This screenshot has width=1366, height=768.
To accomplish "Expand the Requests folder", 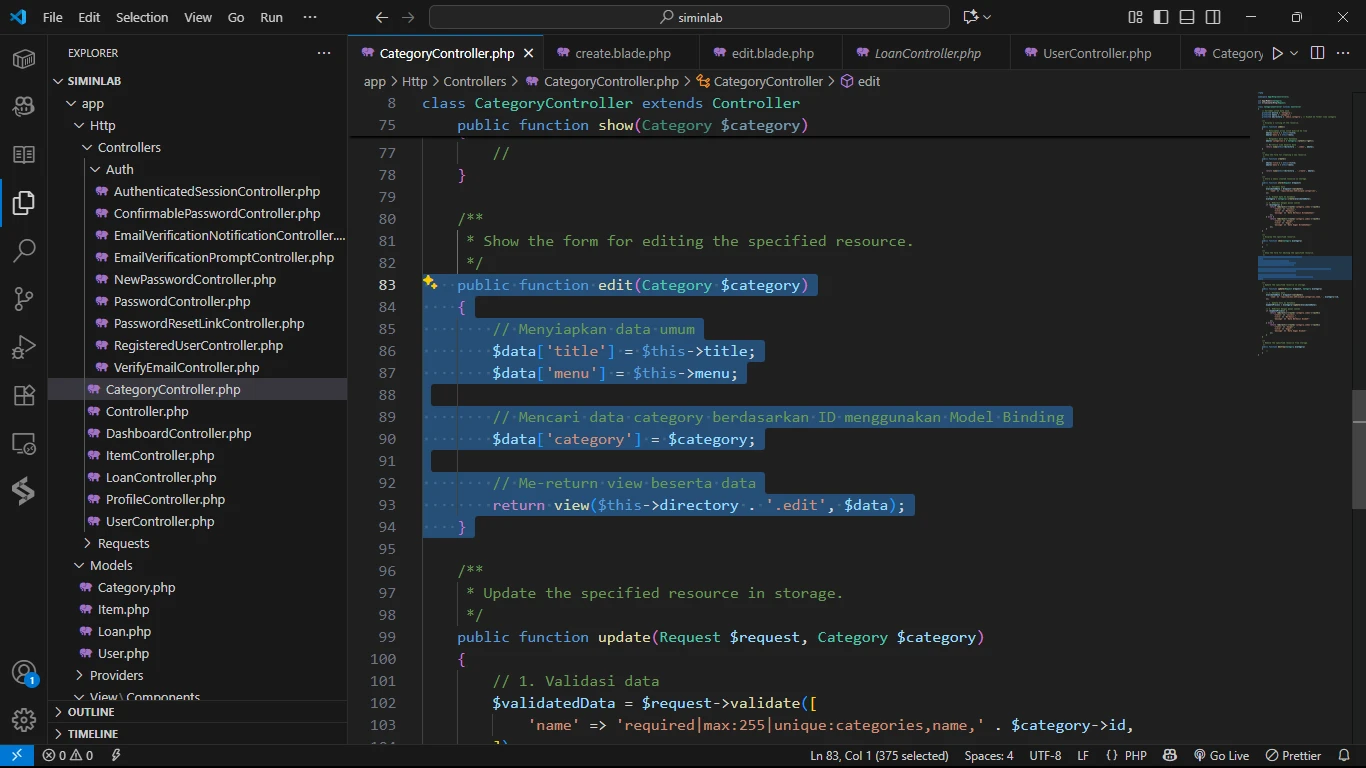I will pos(123,543).
